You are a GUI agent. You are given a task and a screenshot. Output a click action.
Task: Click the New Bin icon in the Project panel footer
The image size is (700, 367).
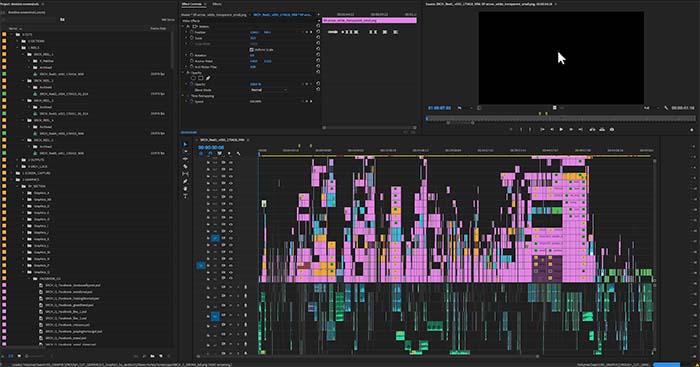click(x=153, y=356)
